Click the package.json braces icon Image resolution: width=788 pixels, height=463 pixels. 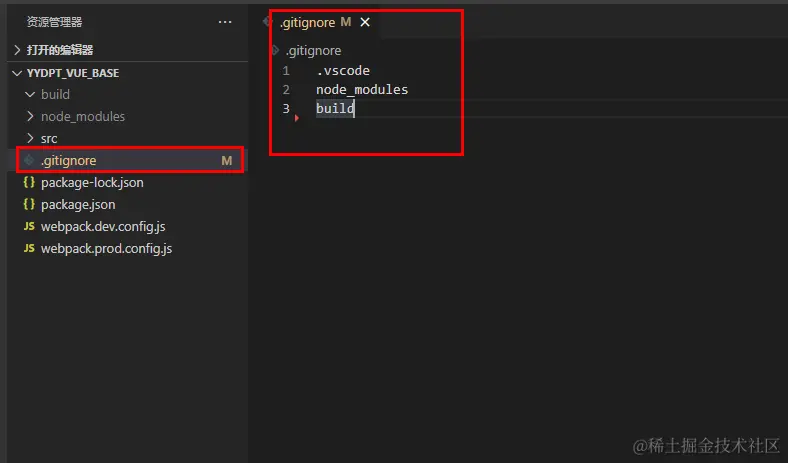coord(29,204)
